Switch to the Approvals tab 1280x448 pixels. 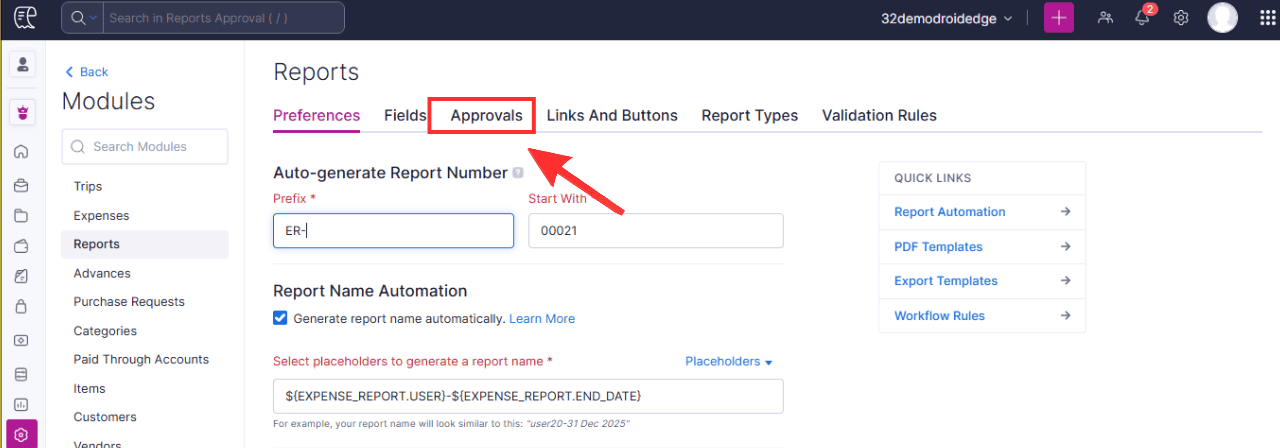click(486, 115)
